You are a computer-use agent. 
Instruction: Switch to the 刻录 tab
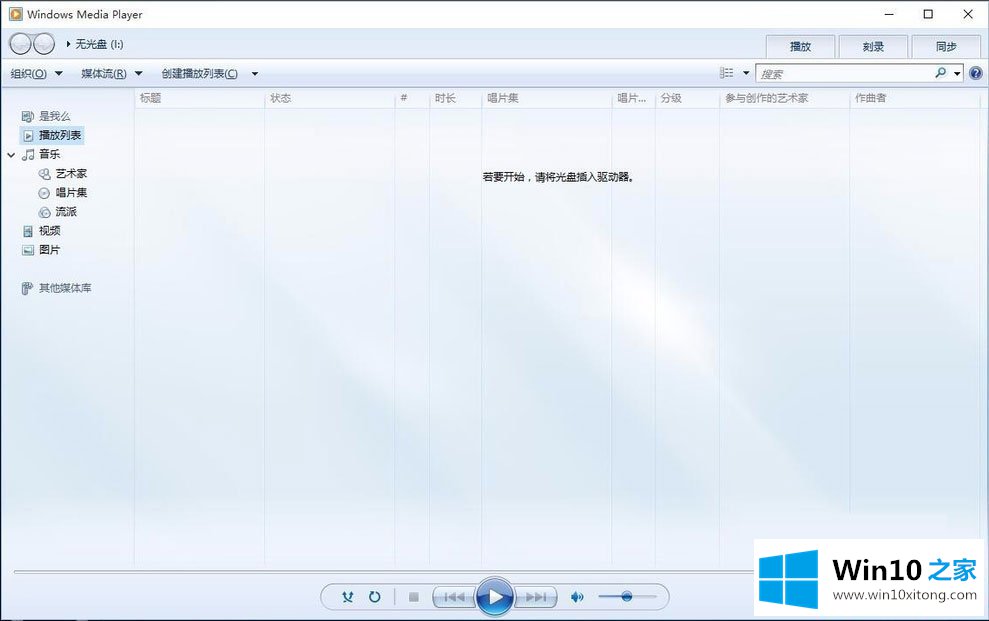874,46
